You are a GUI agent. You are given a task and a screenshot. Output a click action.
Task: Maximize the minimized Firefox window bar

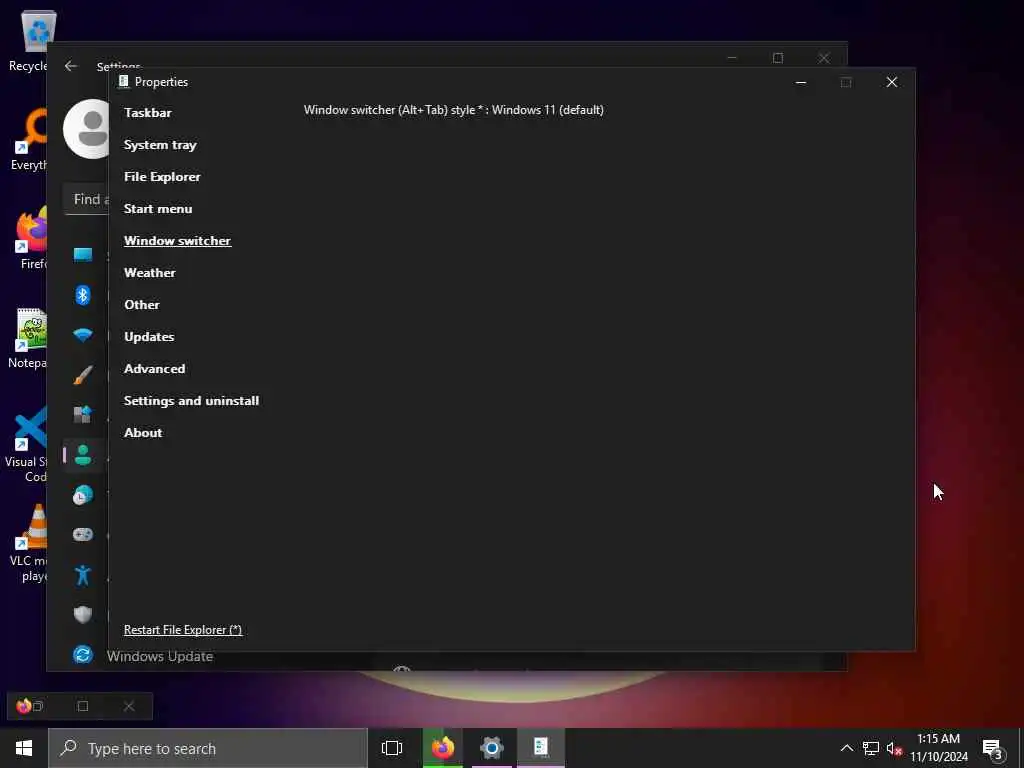83,706
